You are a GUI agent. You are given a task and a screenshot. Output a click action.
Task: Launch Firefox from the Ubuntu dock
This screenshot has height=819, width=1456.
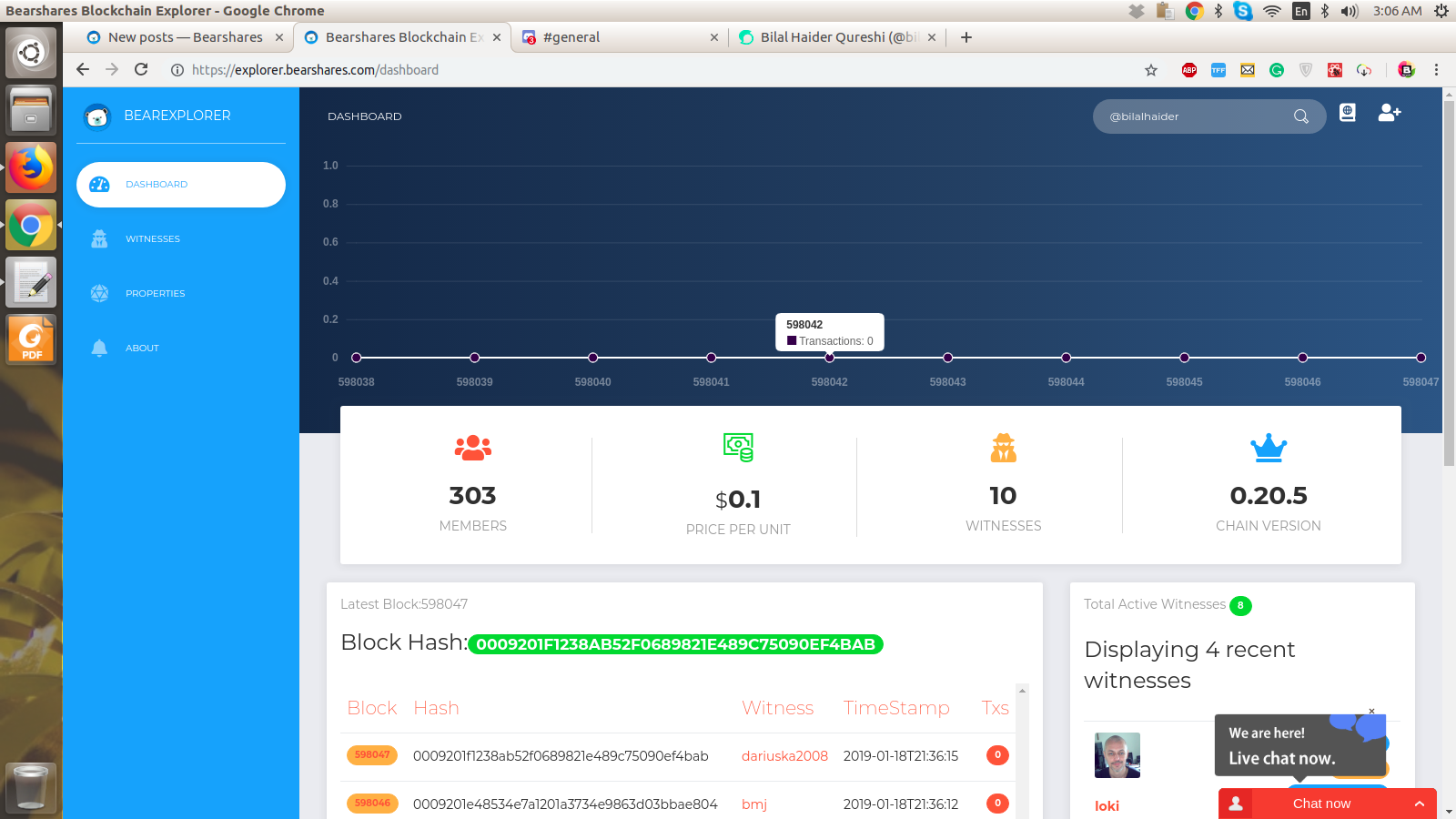pos(31,168)
